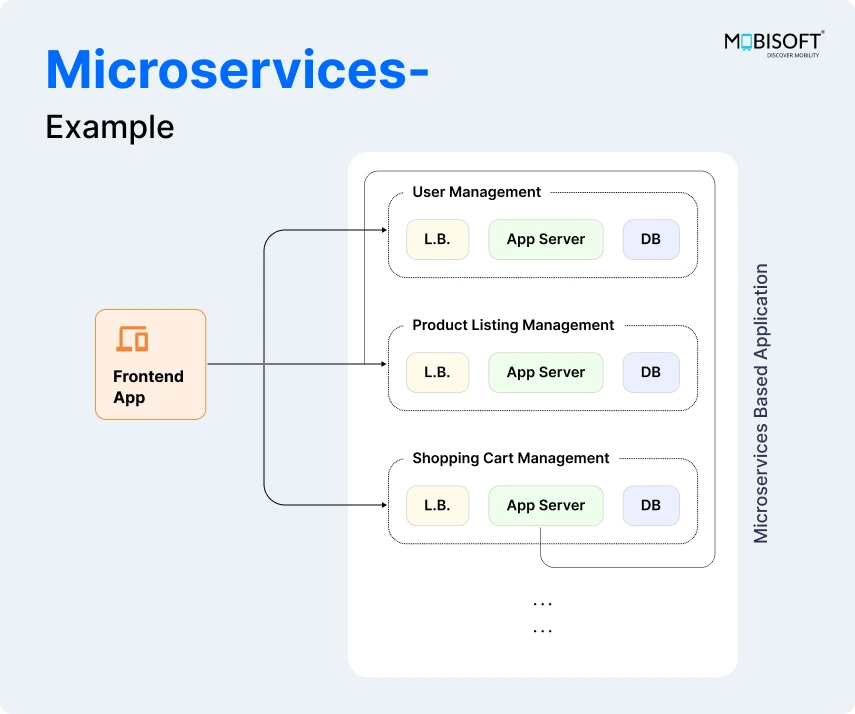Viewport: 855px width, 714px height.
Task: Select the Shopping Cart Management label
Action: (x=510, y=458)
